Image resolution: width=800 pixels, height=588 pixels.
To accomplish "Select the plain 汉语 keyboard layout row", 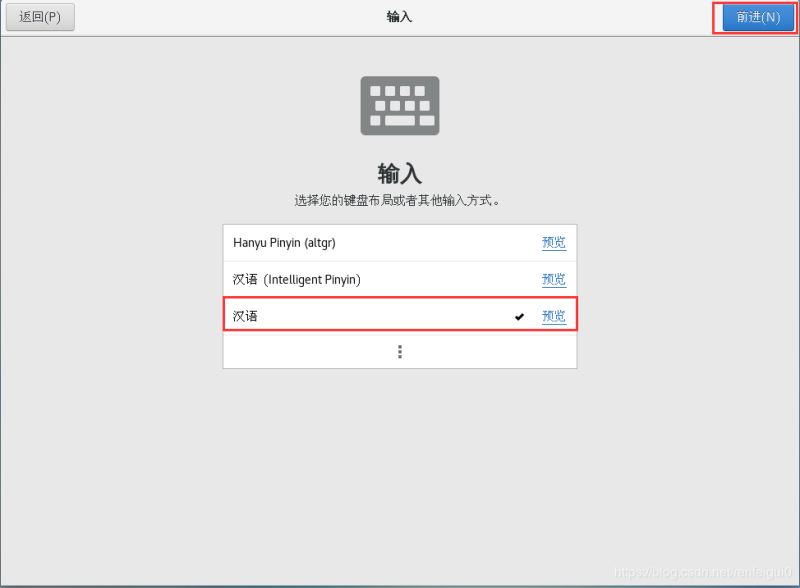I will (399, 316).
